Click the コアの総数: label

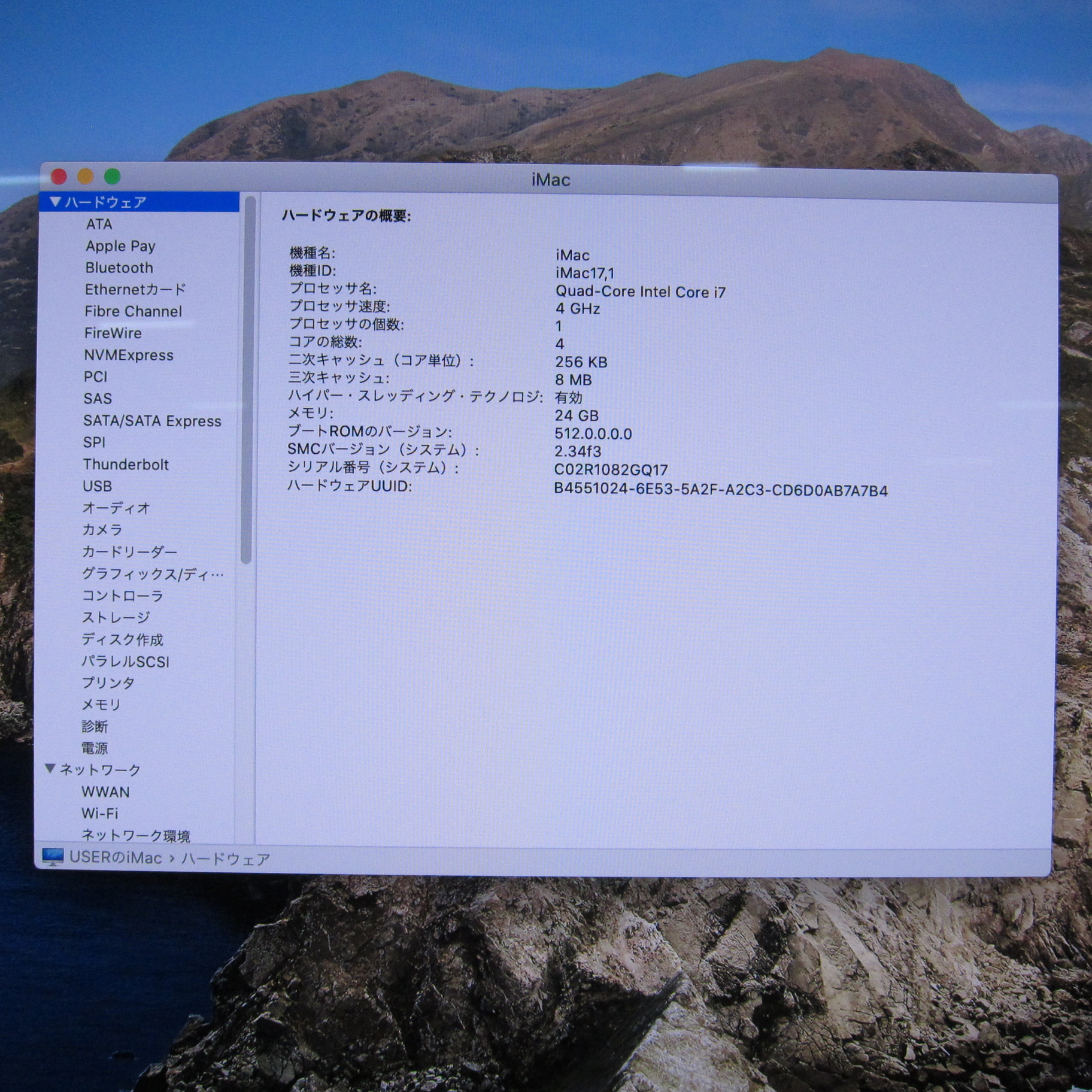tap(325, 342)
